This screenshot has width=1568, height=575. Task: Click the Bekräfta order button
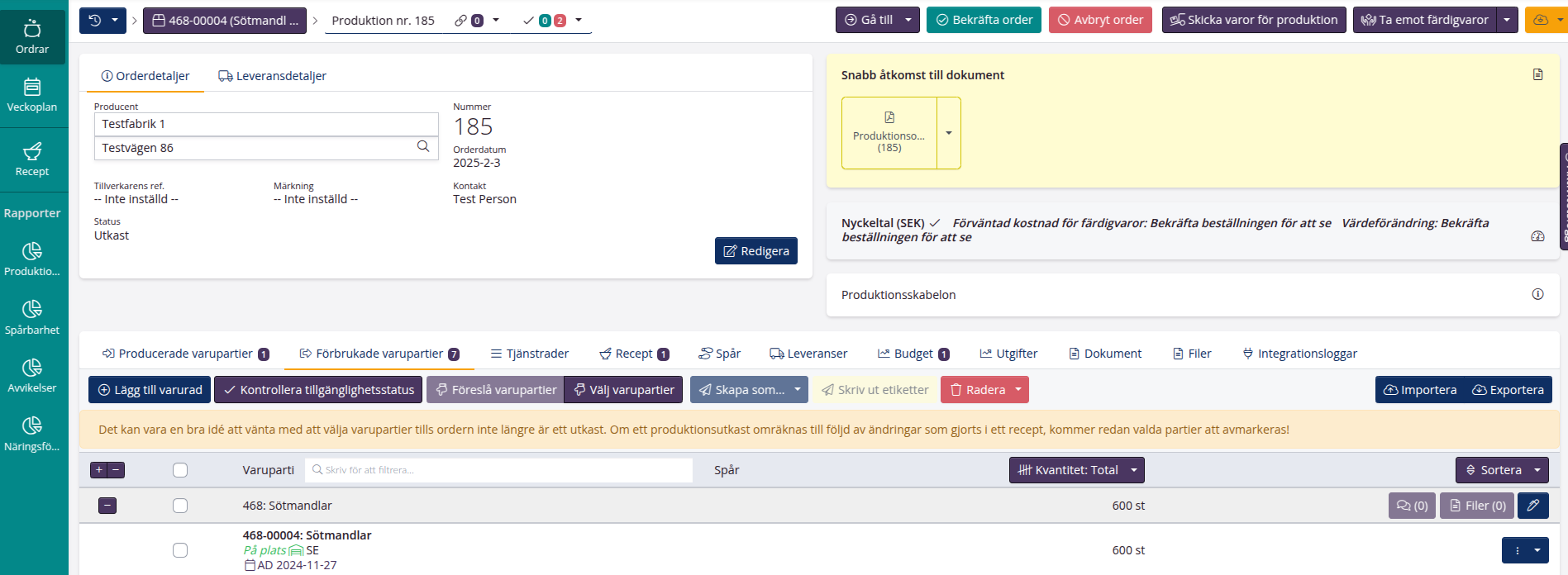pyautogui.click(x=984, y=20)
